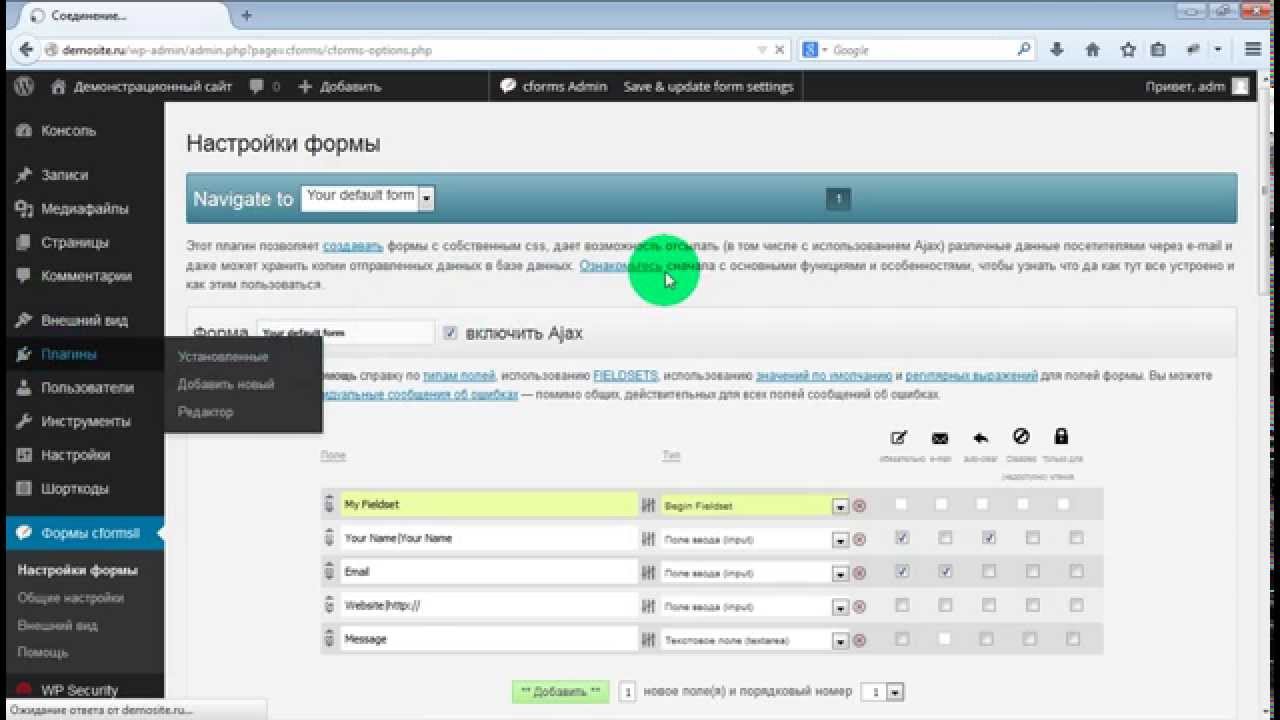Image resolution: width=1280 pixels, height=720 pixels.
Task: Open field settings icon for Your Name
Action: [648, 539]
